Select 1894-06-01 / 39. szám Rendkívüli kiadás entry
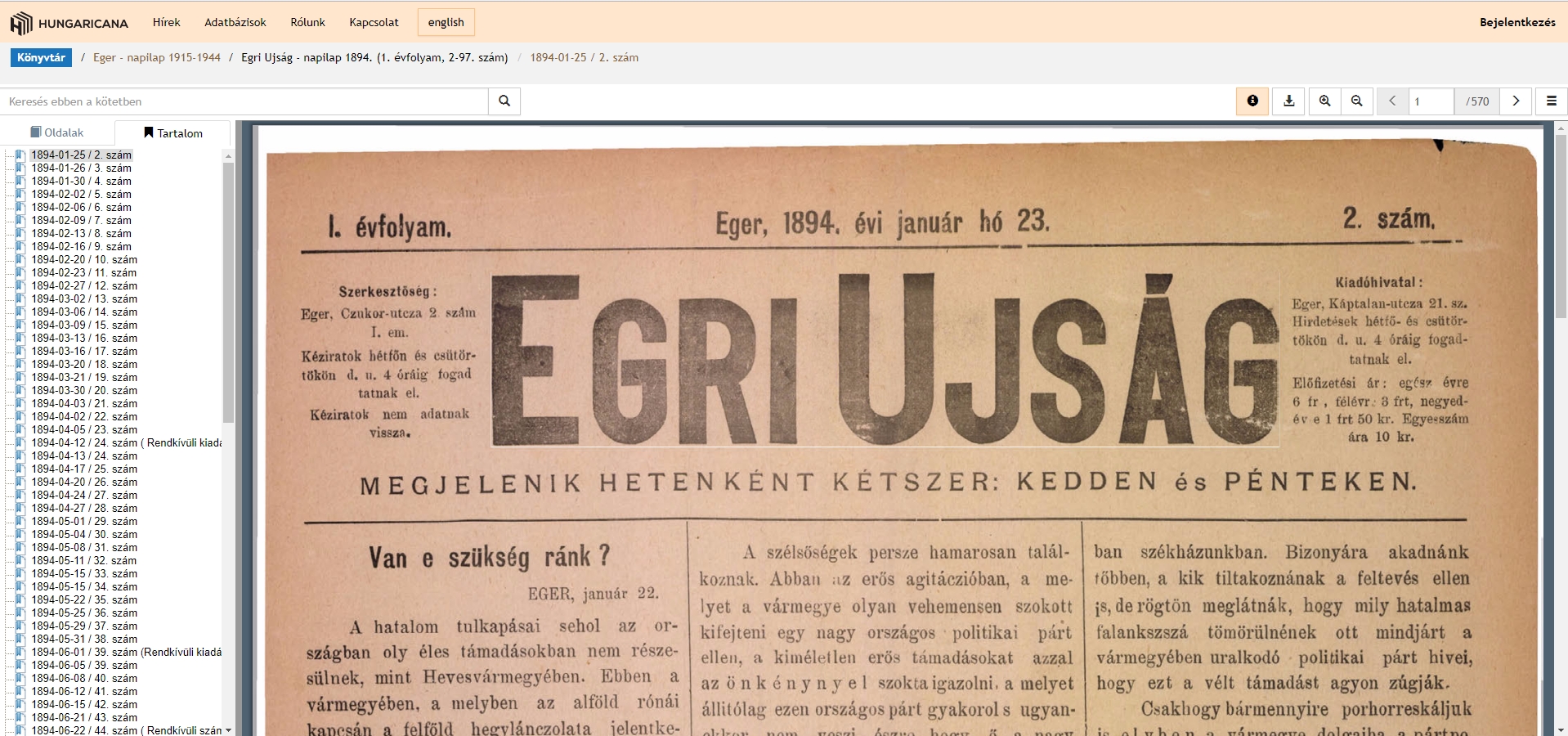Screen dimensions: 1568x736 pyautogui.click(x=127, y=652)
